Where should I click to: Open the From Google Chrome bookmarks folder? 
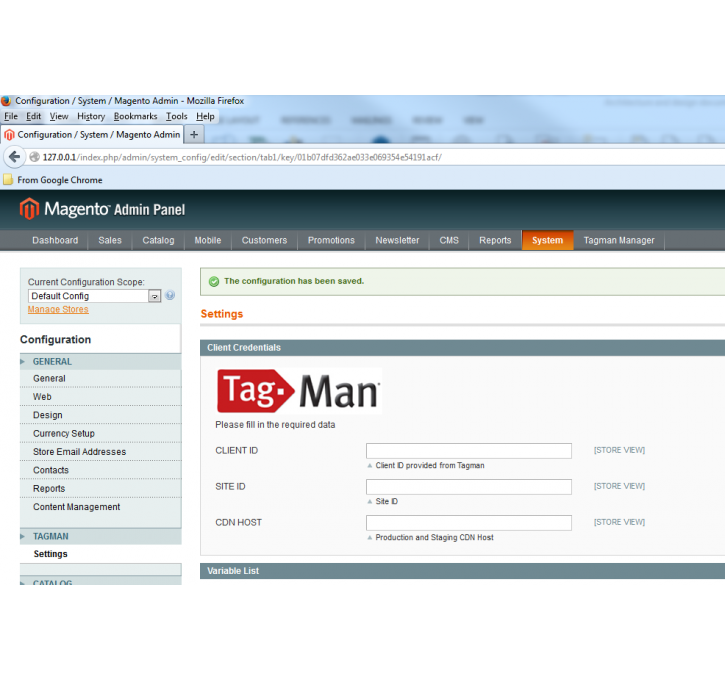(x=53, y=180)
